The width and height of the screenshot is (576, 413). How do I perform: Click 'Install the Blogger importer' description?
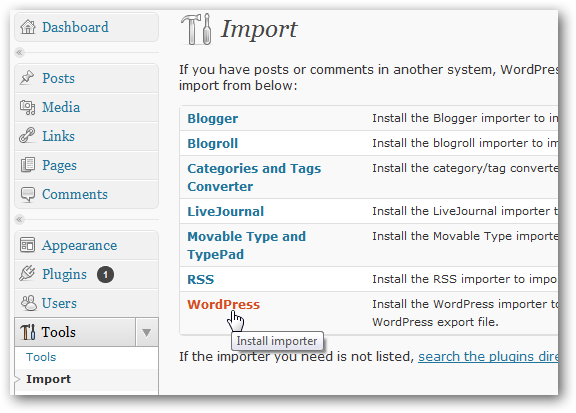465,118
